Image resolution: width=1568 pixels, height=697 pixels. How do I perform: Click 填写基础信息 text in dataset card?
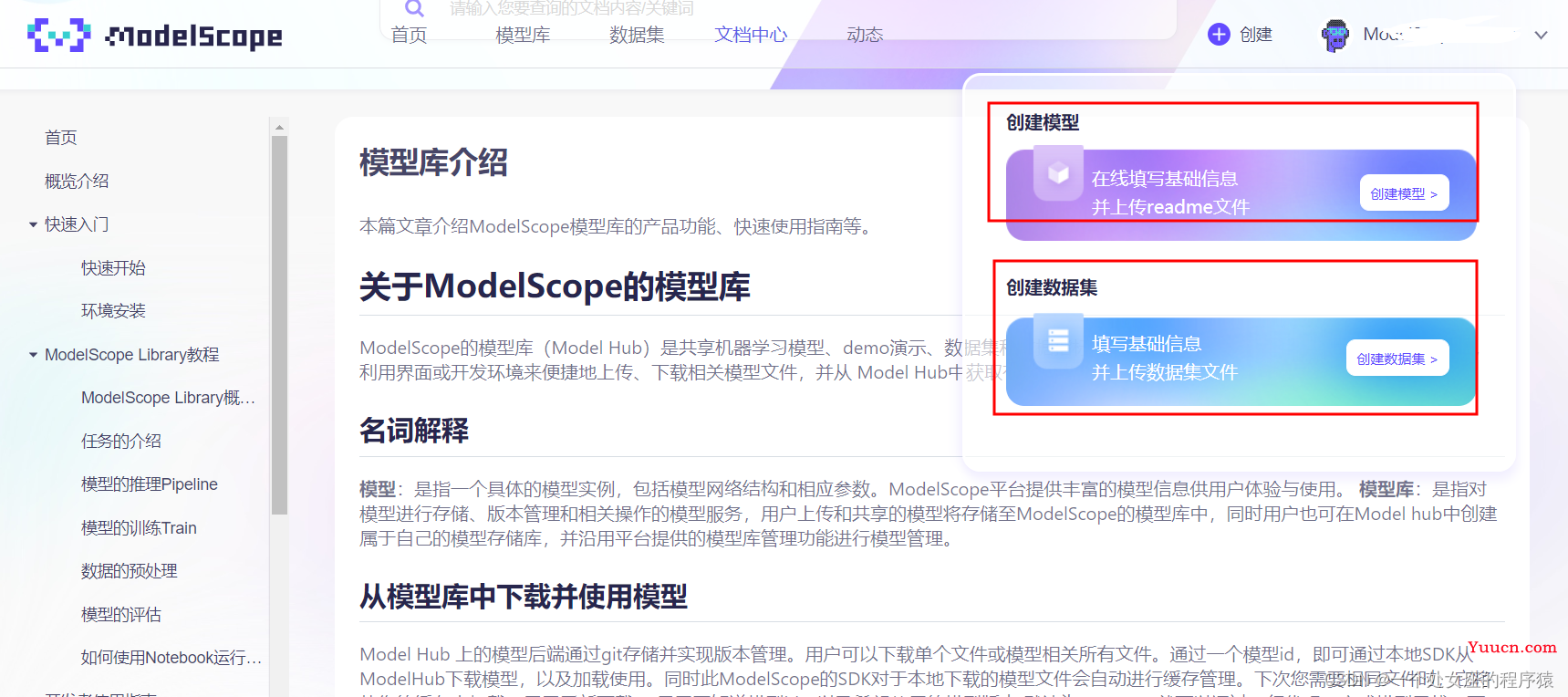(x=1147, y=344)
